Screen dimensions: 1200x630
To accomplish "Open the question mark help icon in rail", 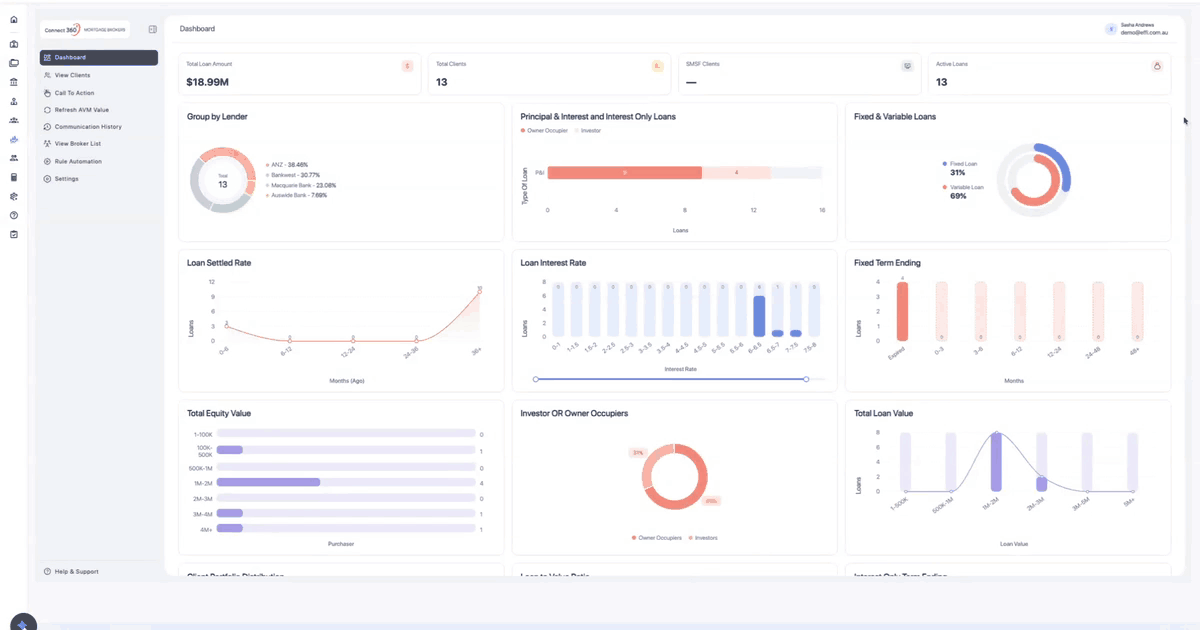I will pos(14,215).
